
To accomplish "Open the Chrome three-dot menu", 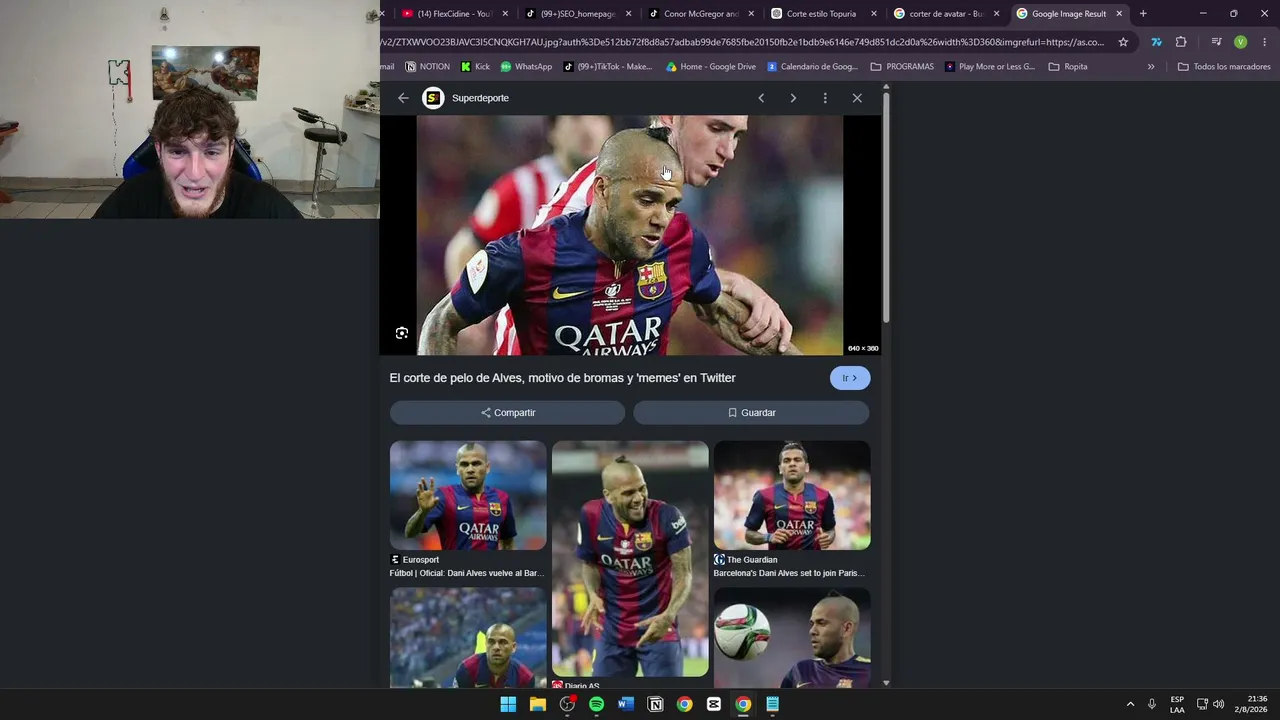I will (x=1265, y=42).
